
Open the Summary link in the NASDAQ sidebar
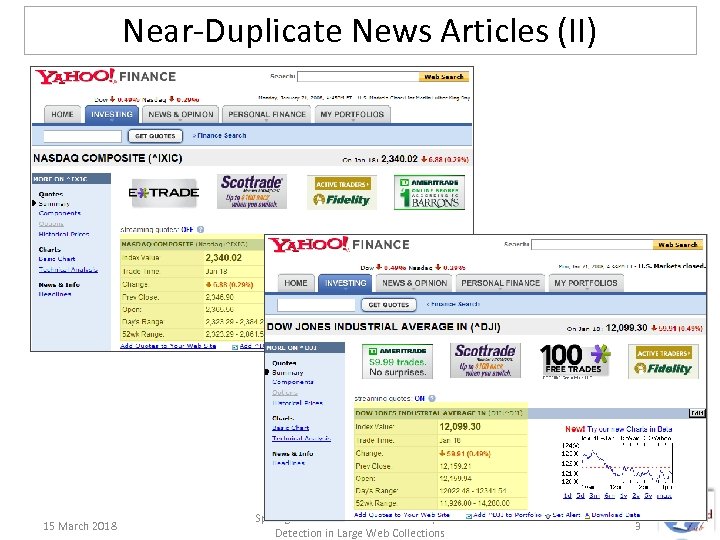(54, 204)
